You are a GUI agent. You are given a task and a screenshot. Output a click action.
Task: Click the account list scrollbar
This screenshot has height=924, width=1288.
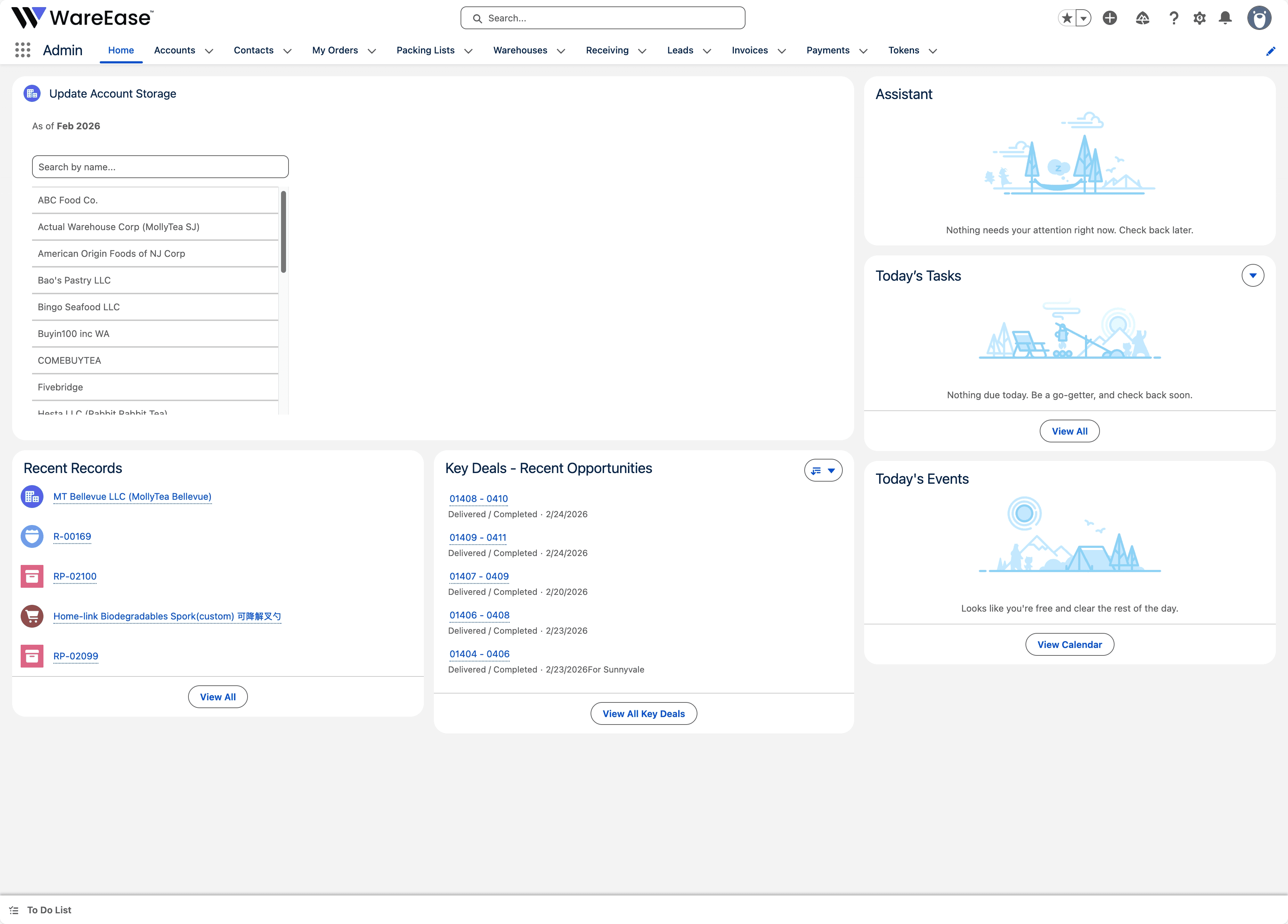pos(283,232)
